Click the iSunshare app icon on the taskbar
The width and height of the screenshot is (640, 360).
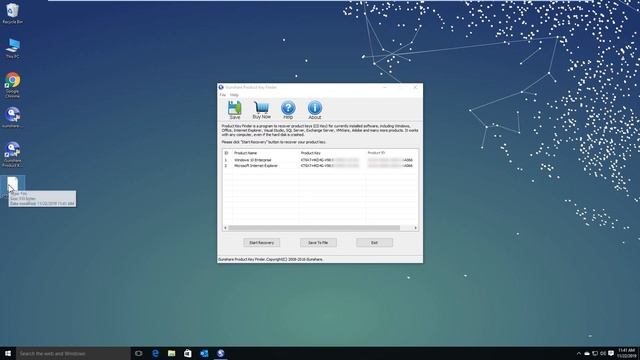[220, 353]
